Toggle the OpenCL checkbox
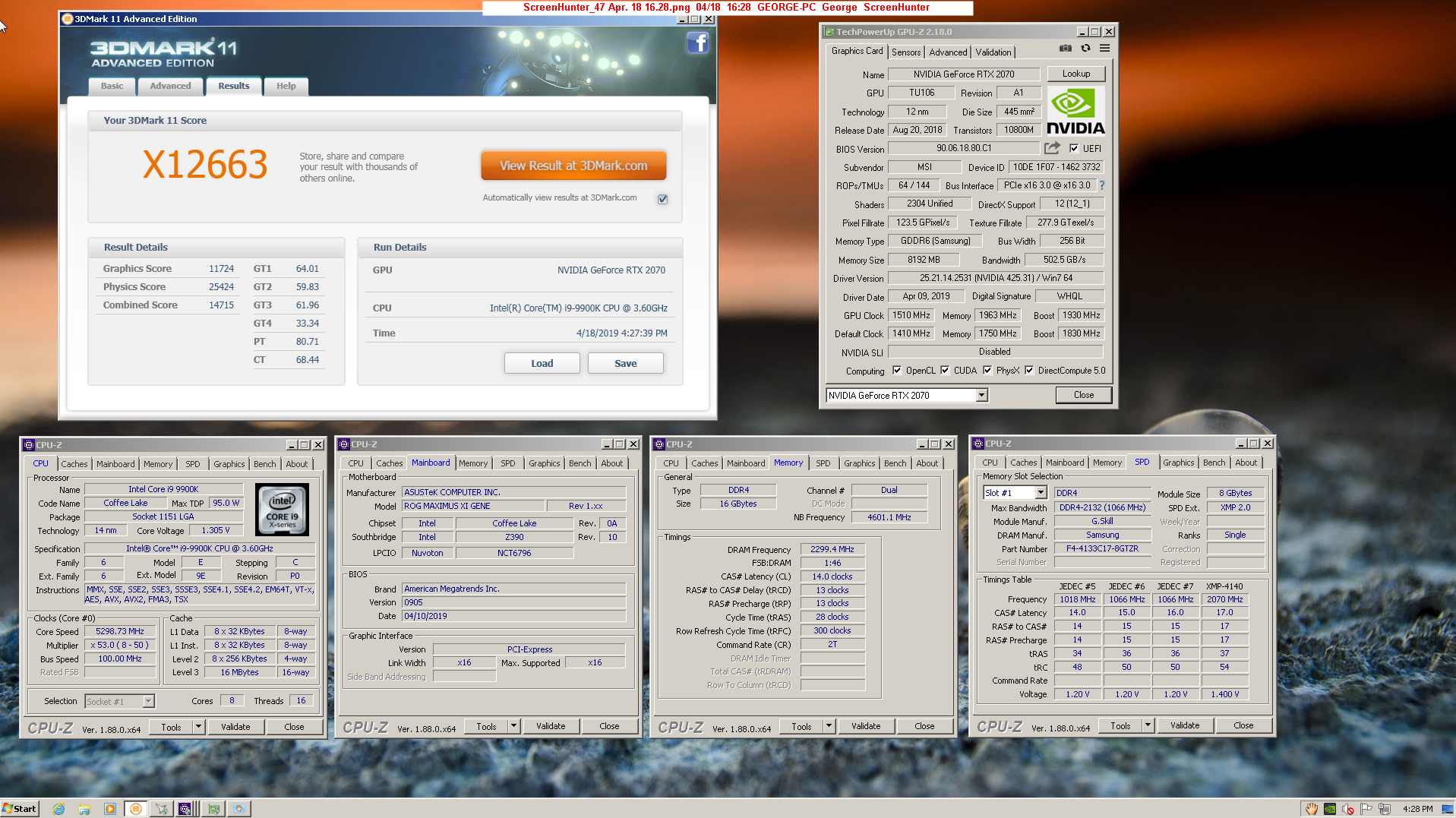This screenshot has width=1456, height=818. 897,371
